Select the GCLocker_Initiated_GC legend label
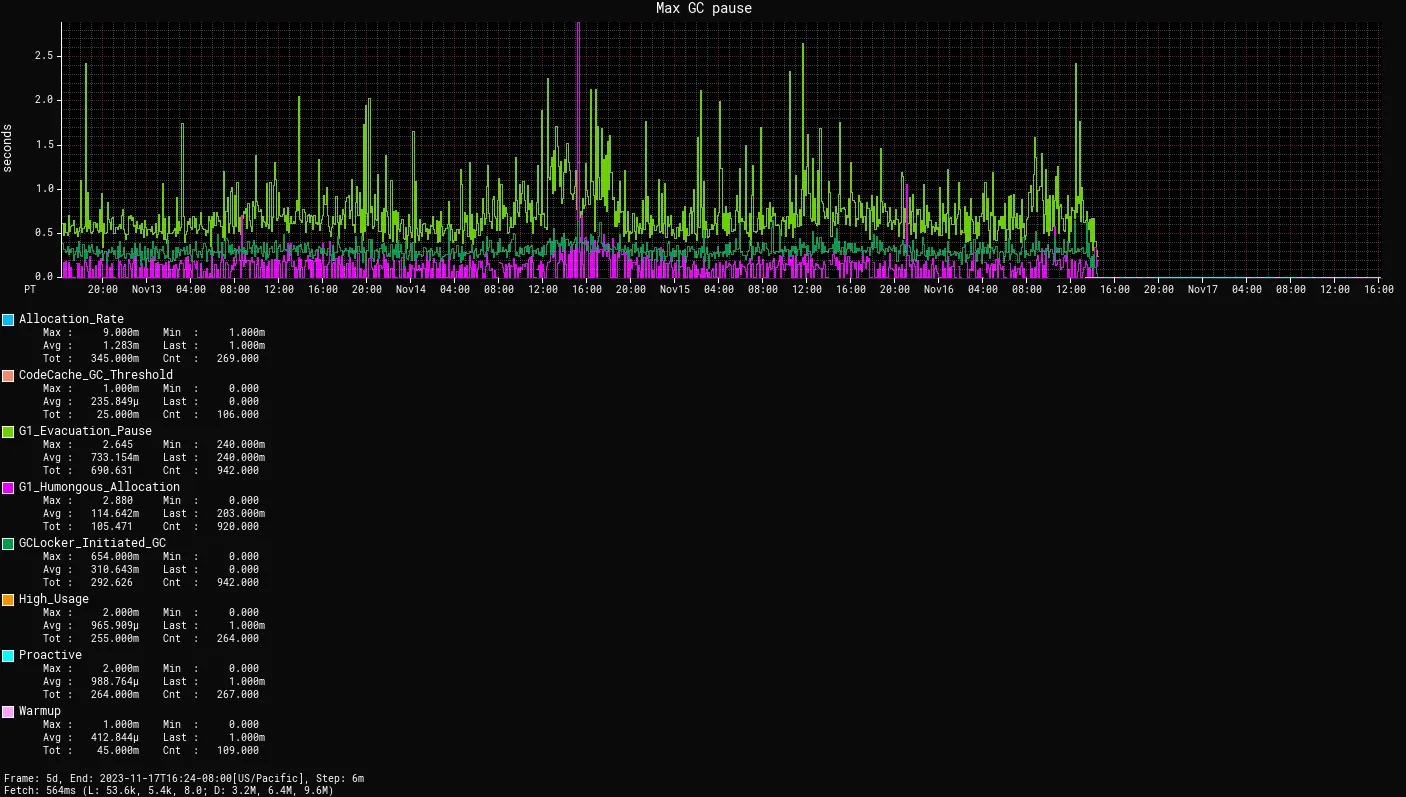Screen dimensions: 1406x797 point(93,543)
